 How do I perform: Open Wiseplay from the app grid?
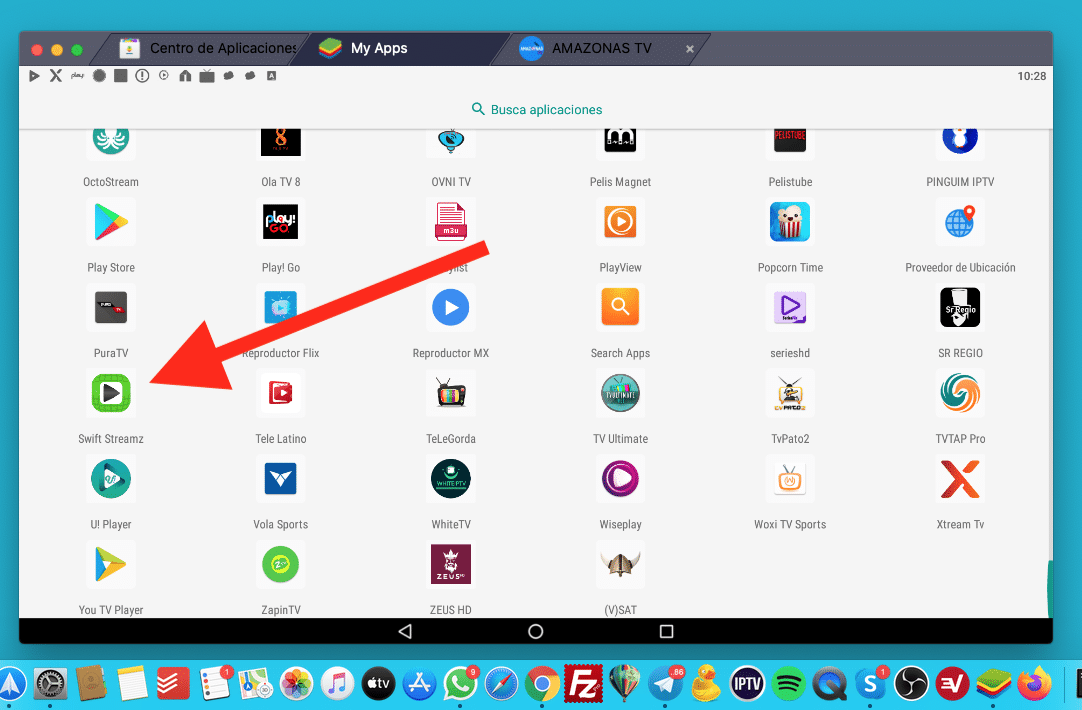pyautogui.click(x=620, y=479)
